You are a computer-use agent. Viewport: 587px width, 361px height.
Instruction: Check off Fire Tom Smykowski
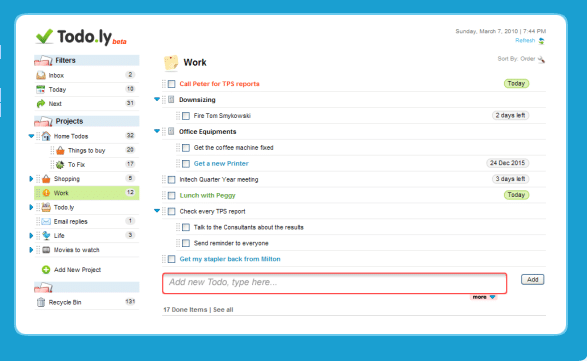[186, 116]
